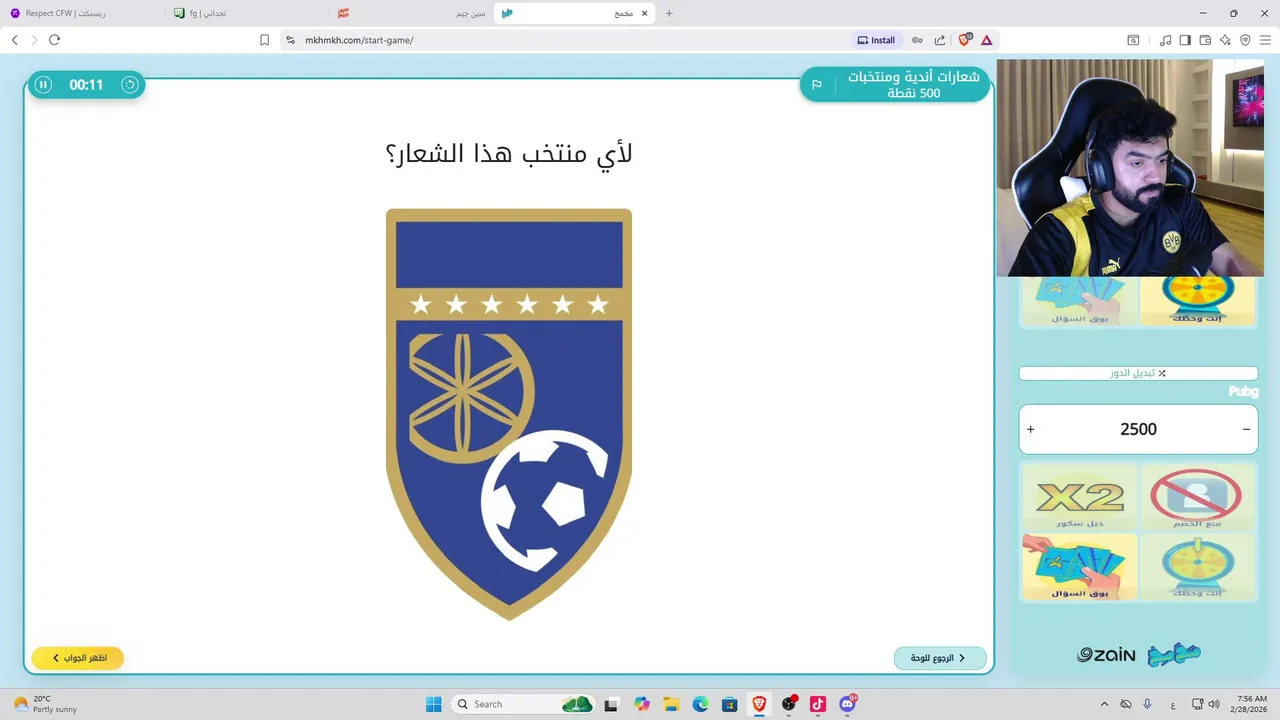
Task: Click the taskbar Search box
Action: pos(524,704)
